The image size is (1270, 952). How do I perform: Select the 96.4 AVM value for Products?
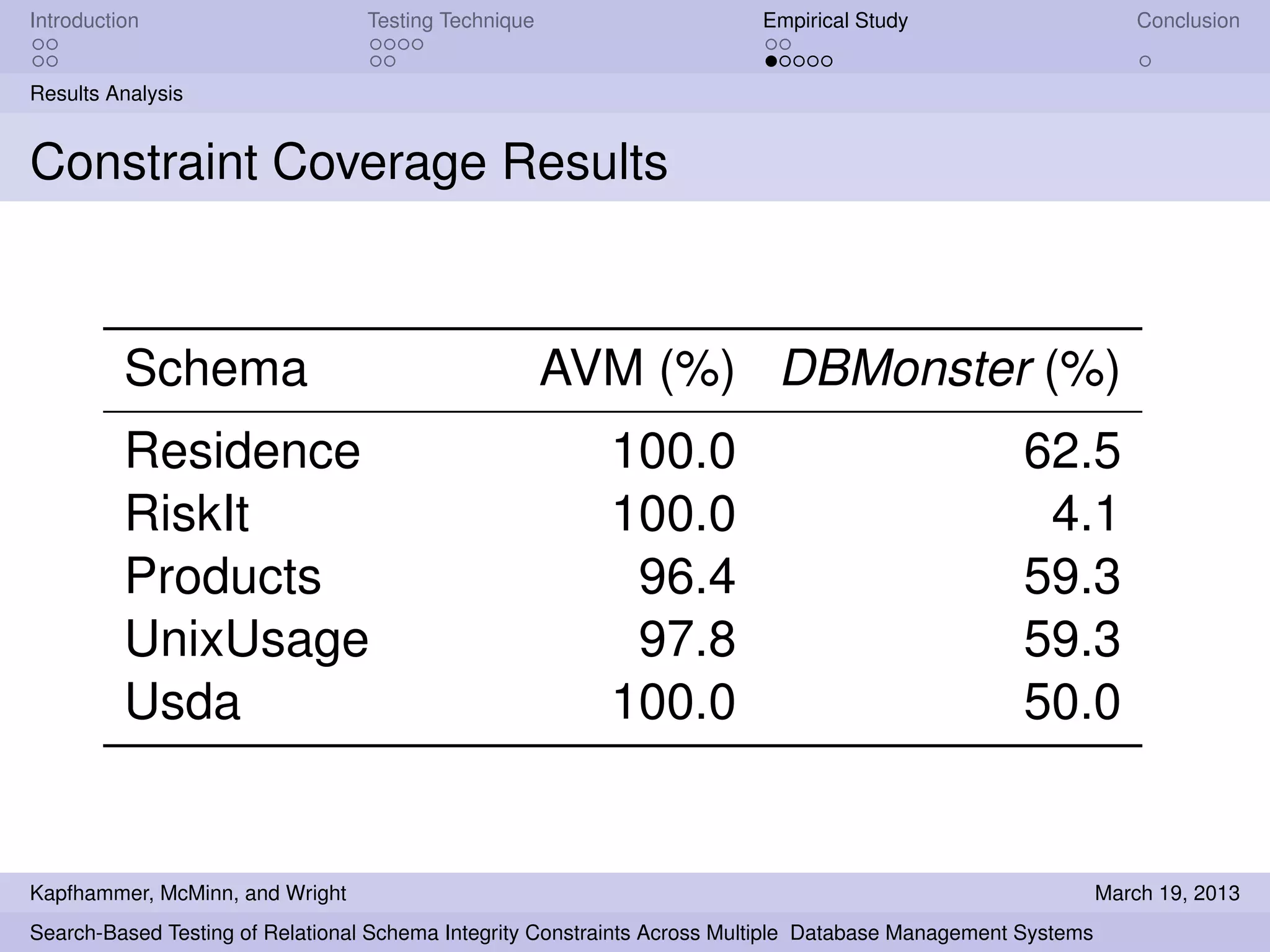(x=687, y=577)
